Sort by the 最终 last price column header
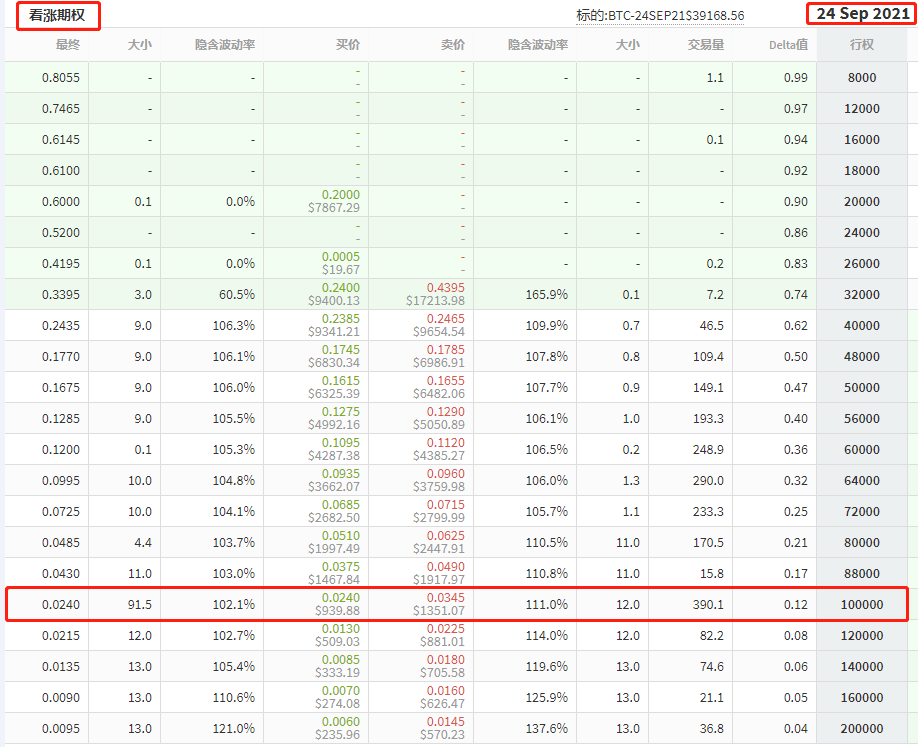918x747 pixels. 67,45
